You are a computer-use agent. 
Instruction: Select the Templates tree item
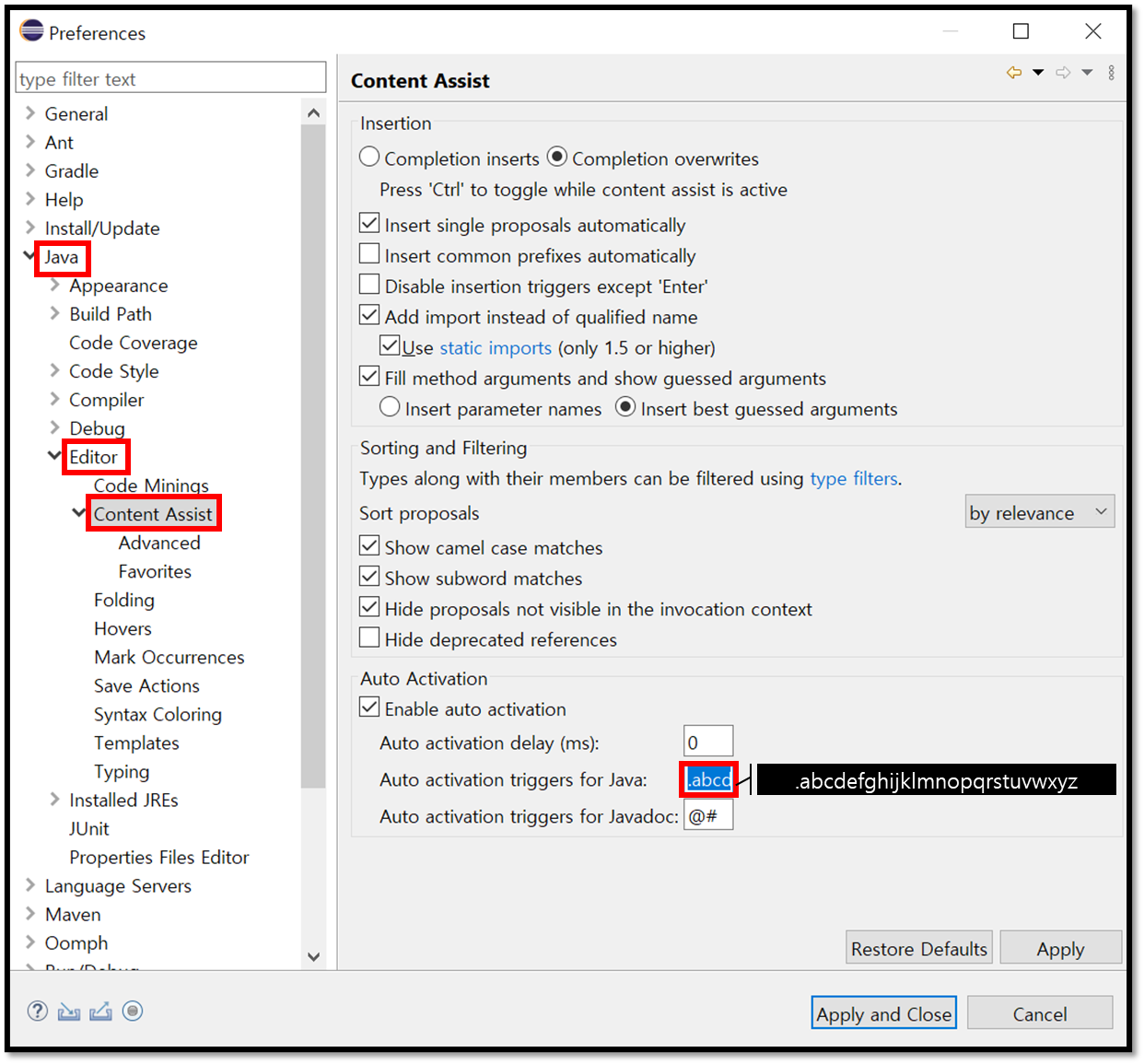point(136,742)
